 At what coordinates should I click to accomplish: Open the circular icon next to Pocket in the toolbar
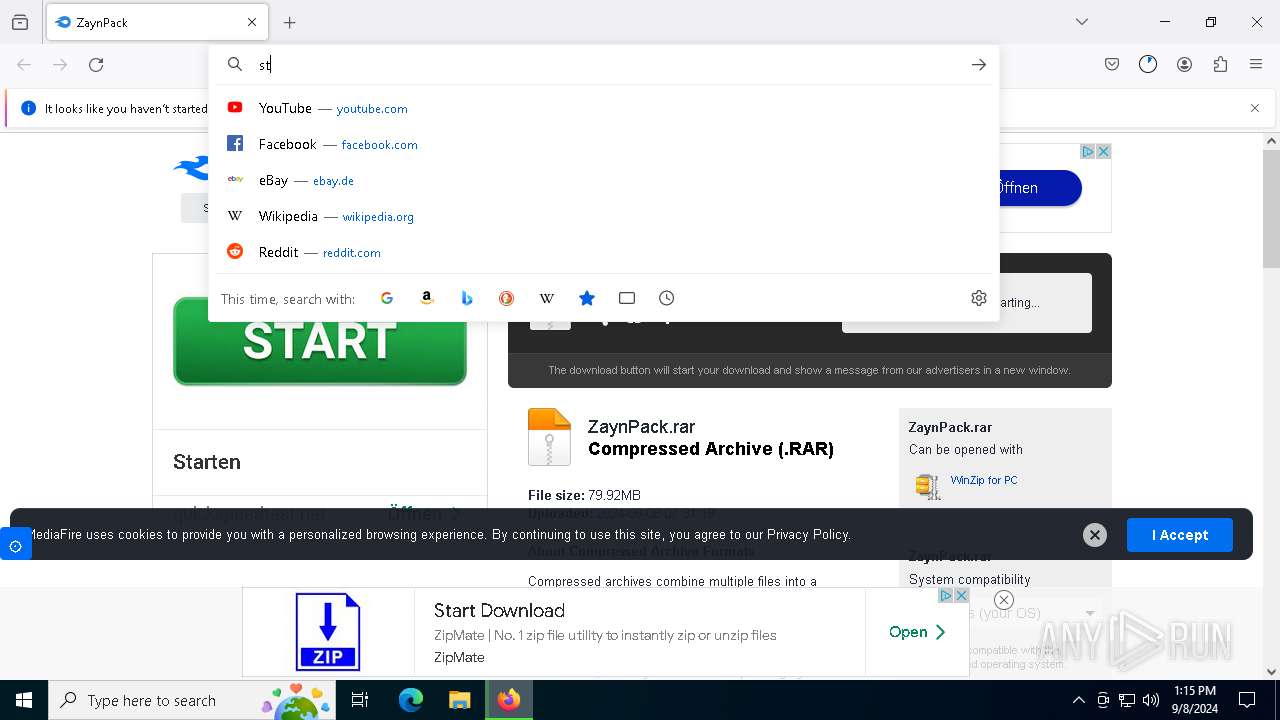pos(1148,65)
